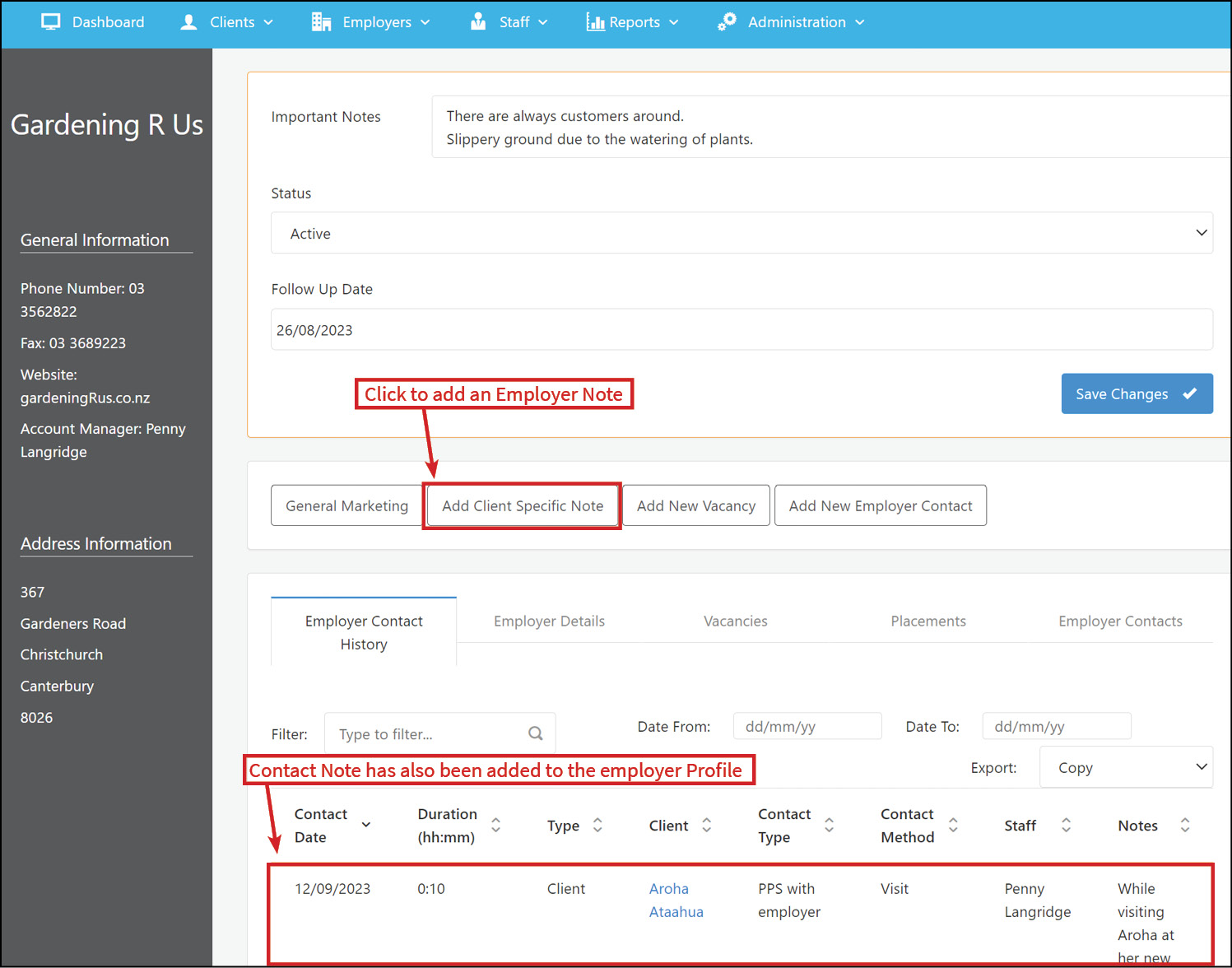Click the Save Changes button
The width and height of the screenshot is (1232, 968).
point(1137,394)
